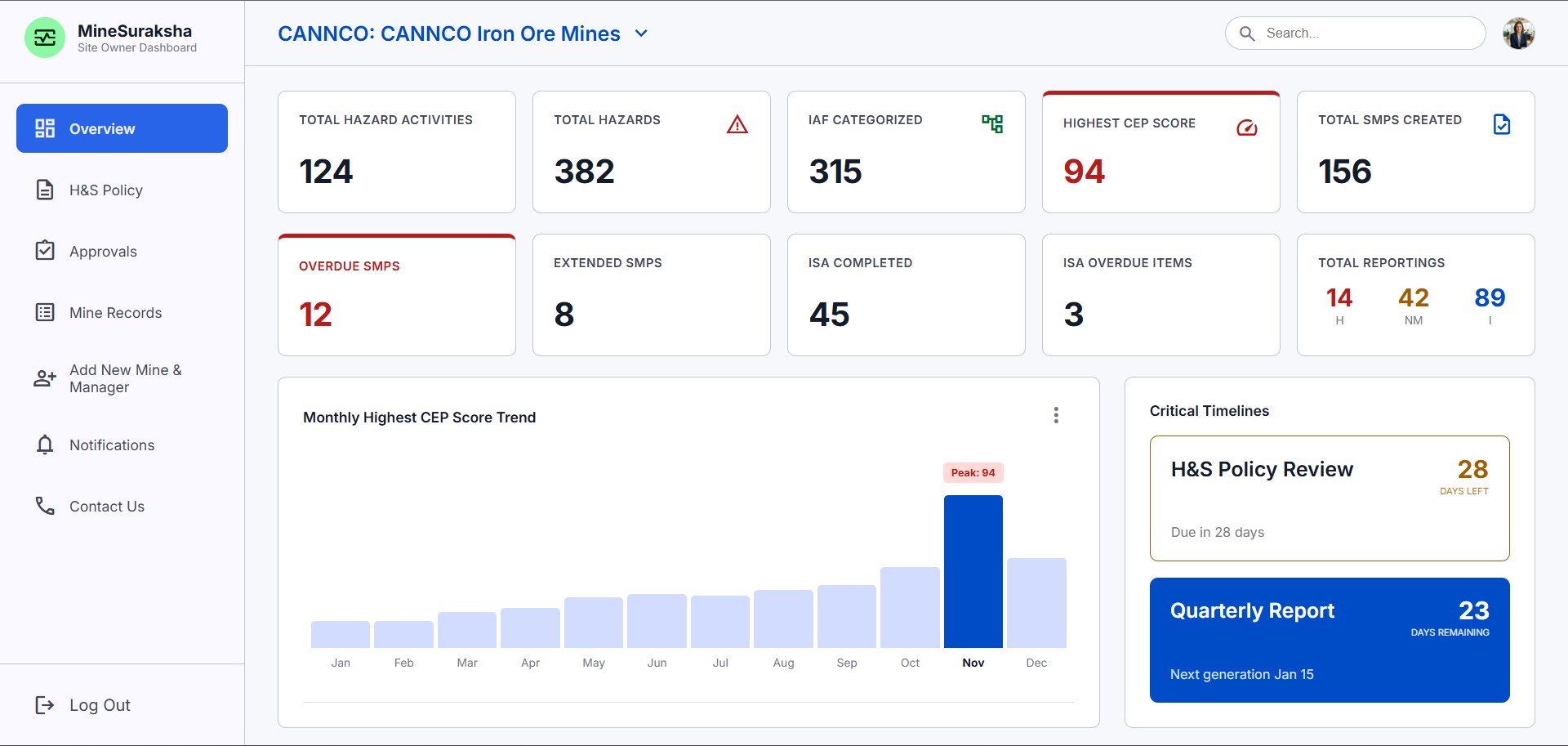Click the Notifications bell icon
This screenshot has height=746, width=1568.
[45, 444]
